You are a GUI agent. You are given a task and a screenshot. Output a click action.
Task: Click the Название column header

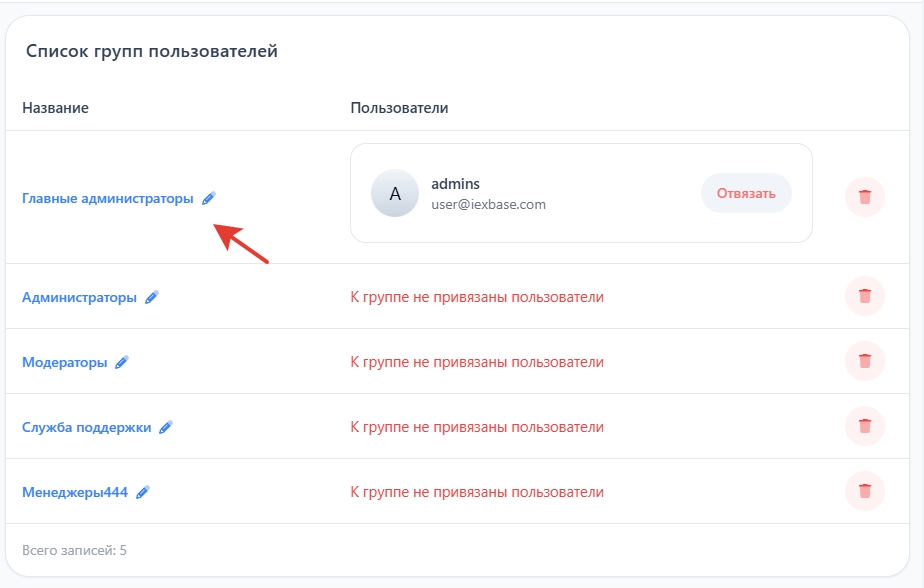(55, 107)
